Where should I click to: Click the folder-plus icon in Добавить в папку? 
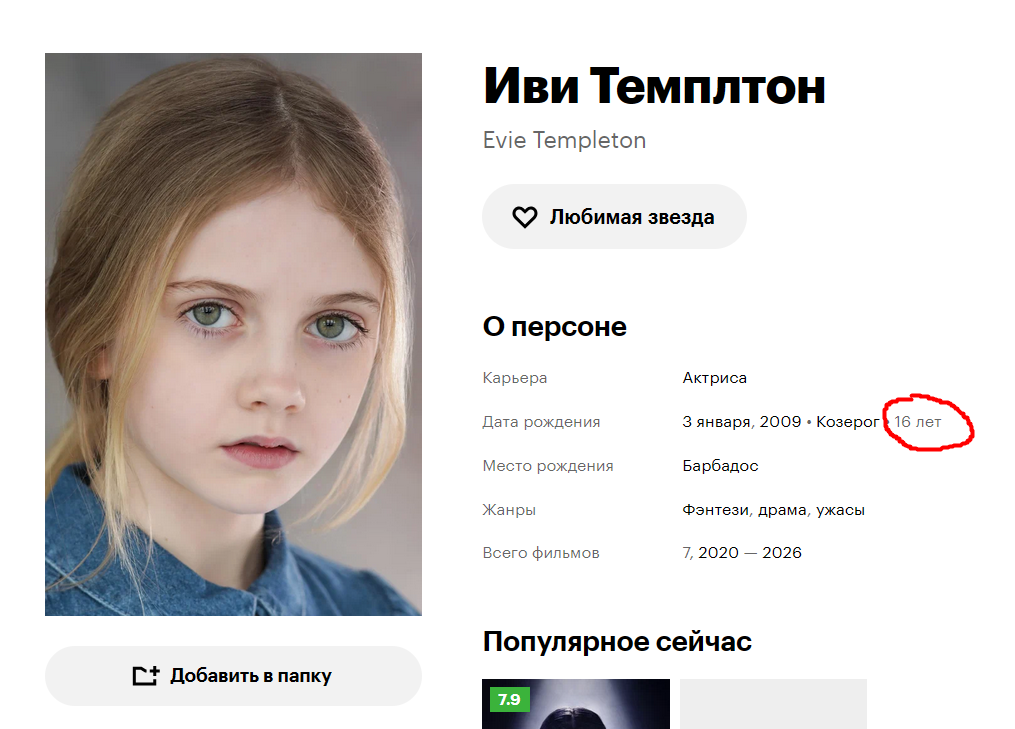146,675
